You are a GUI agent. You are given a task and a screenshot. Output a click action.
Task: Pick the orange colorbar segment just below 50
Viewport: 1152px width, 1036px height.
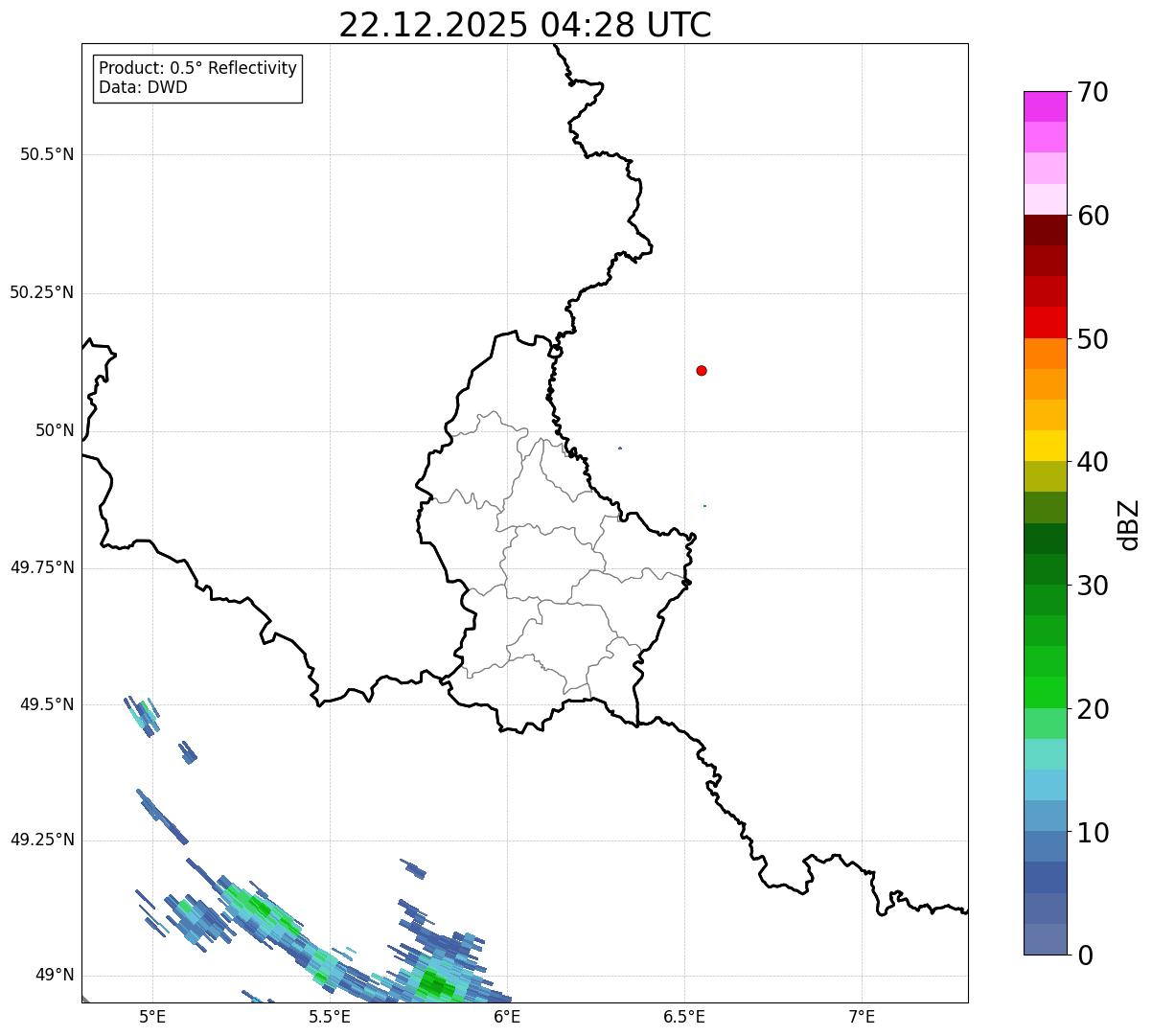pos(1045,354)
